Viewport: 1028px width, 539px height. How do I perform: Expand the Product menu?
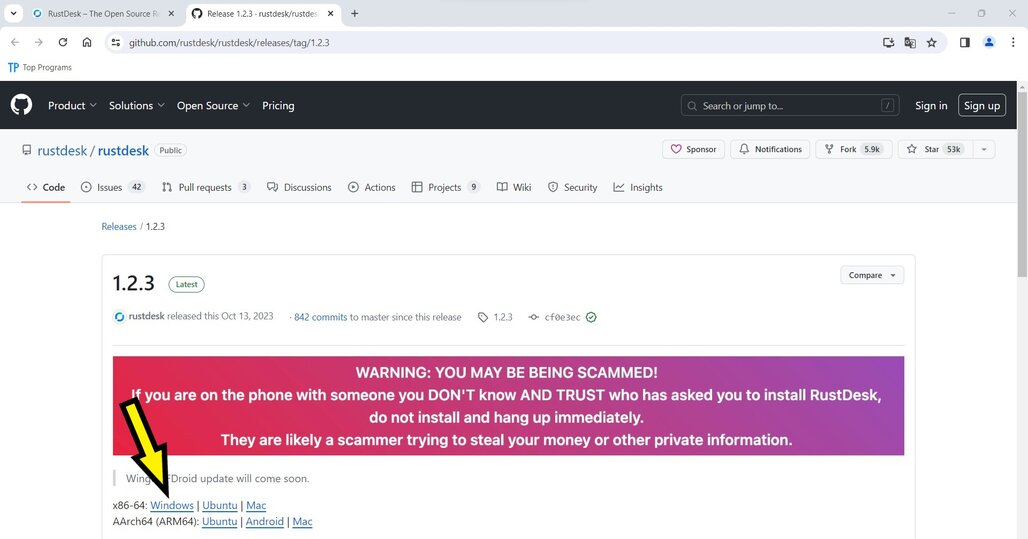tap(72, 106)
